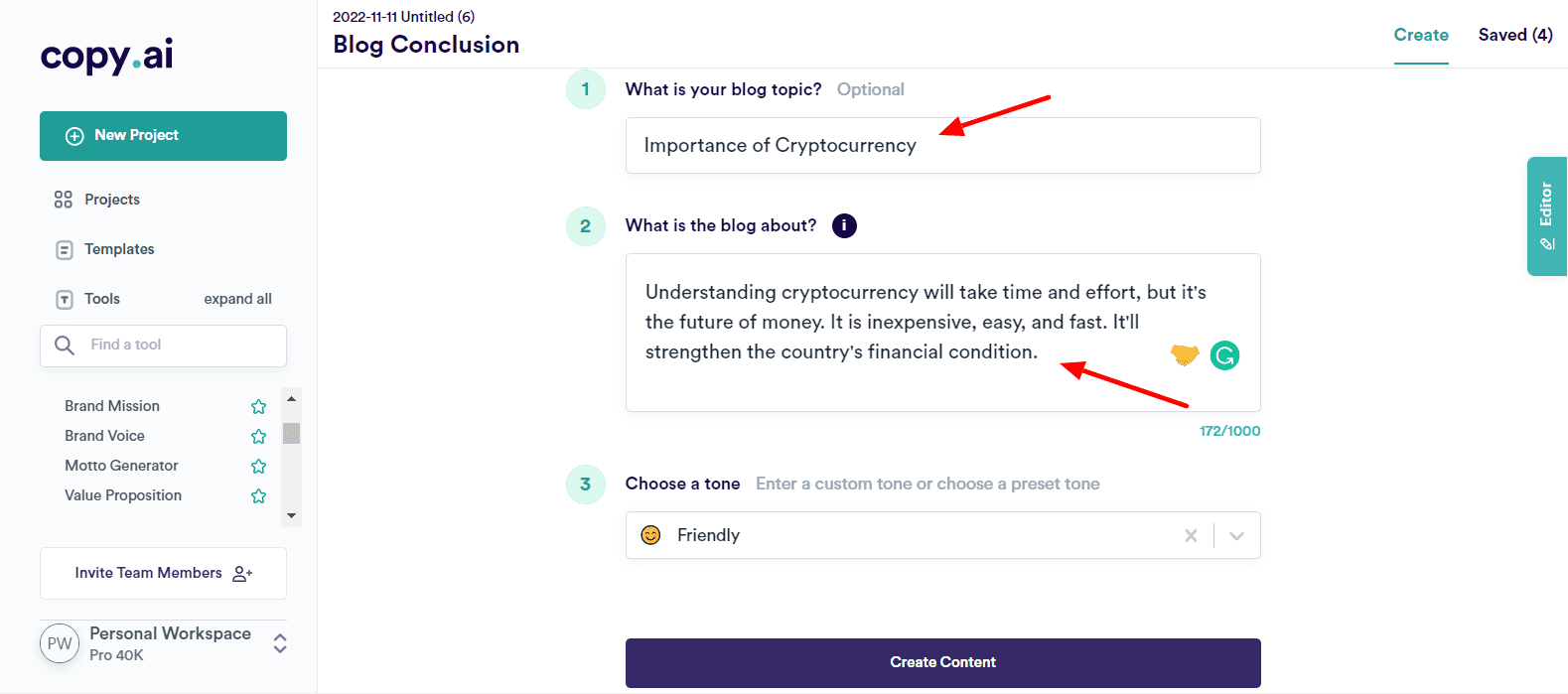Image resolution: width=1568 pixels, height=694 pixels.
Task: Click expand all in Tools section
Action: tap(237, 299)
